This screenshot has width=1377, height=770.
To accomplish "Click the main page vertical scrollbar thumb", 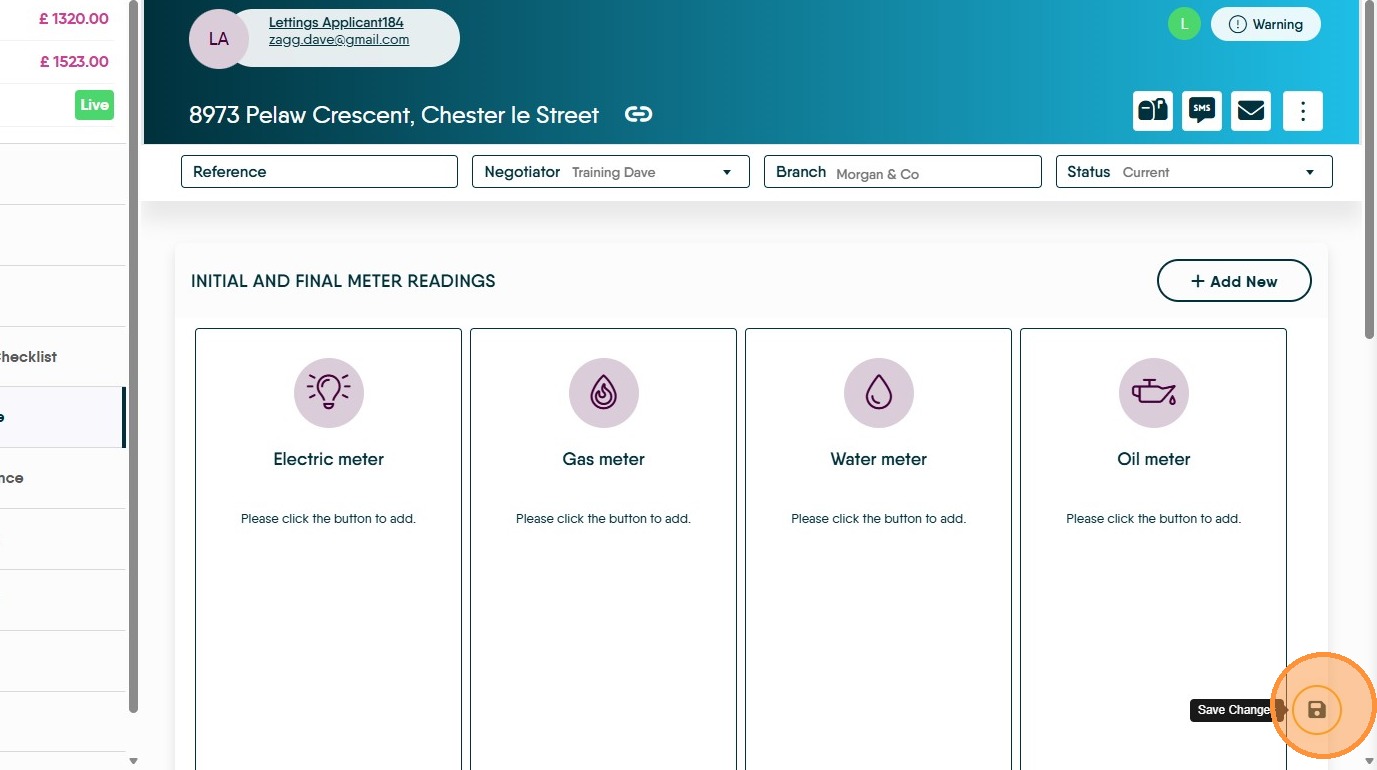I will [x=1370, y=170].
